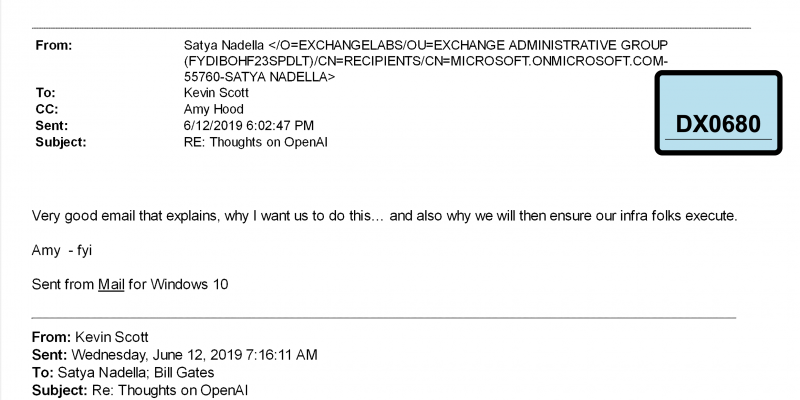Click the sentence starting Very good email
800x400 pixels.
pos(385,216)
